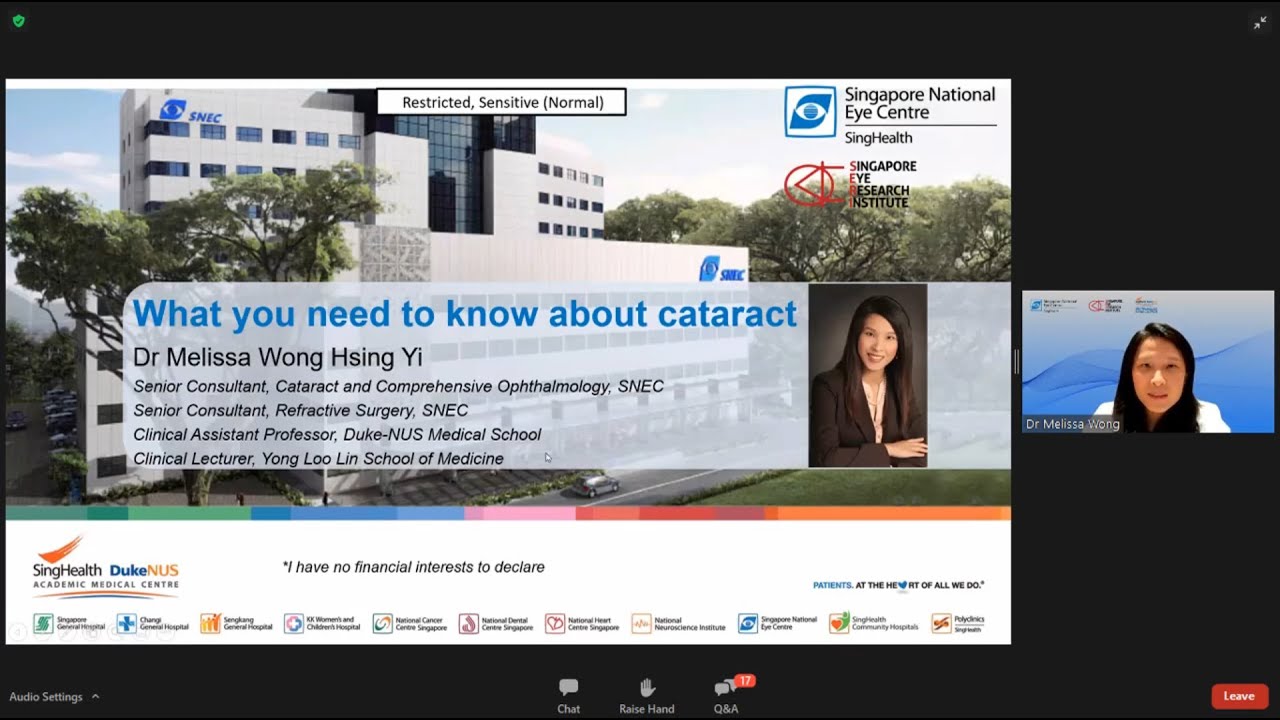Click the divider handle beside shared screen
Viewport: 1280px width, 720px height.
point(1016,362)
